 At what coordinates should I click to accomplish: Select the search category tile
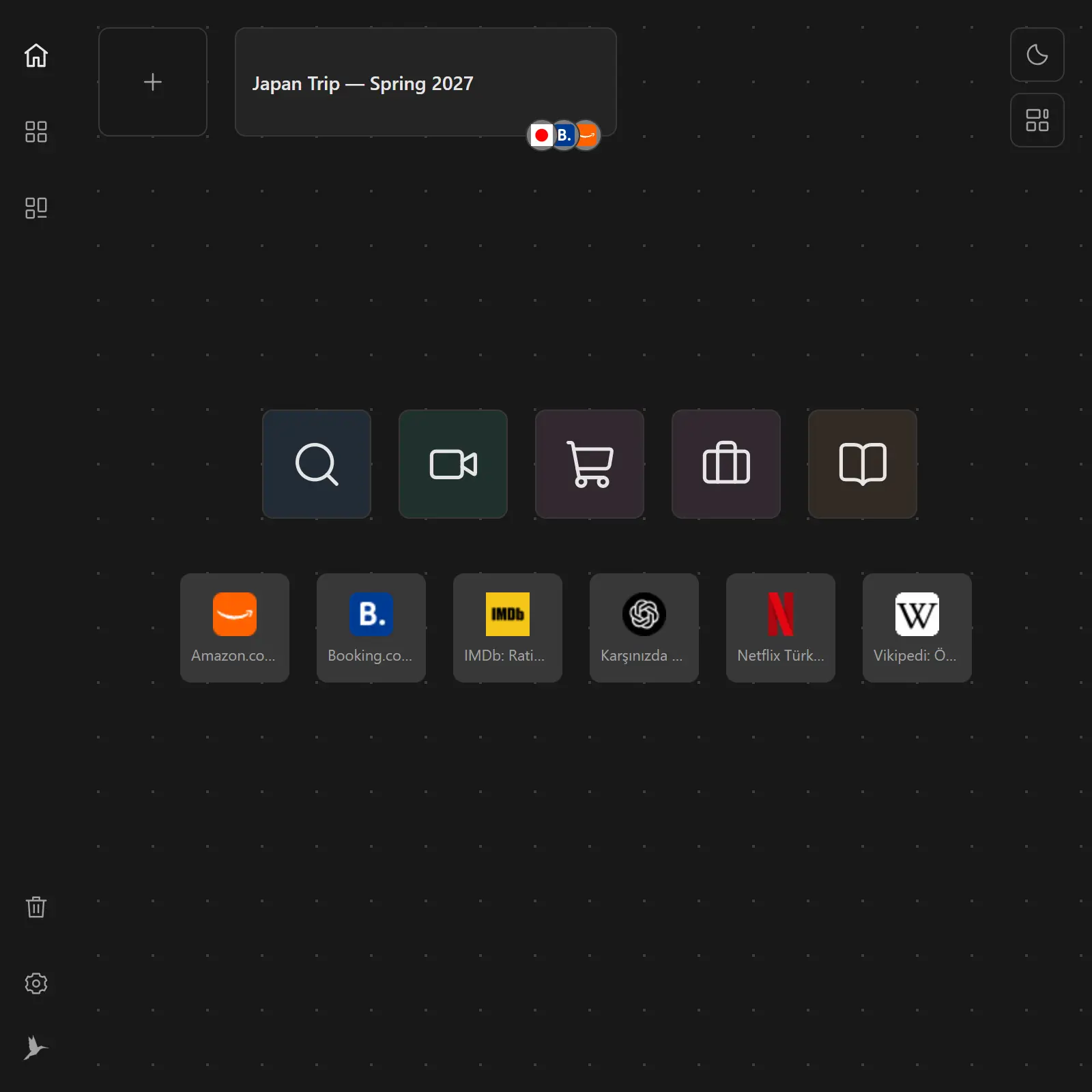[x=317, y=464]
